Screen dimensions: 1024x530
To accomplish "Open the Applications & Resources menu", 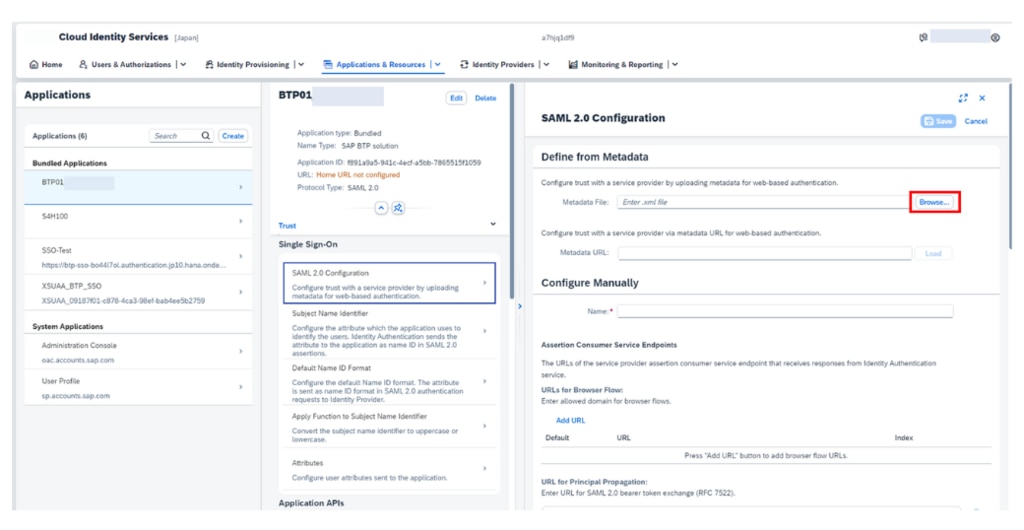I will point(380,65).
